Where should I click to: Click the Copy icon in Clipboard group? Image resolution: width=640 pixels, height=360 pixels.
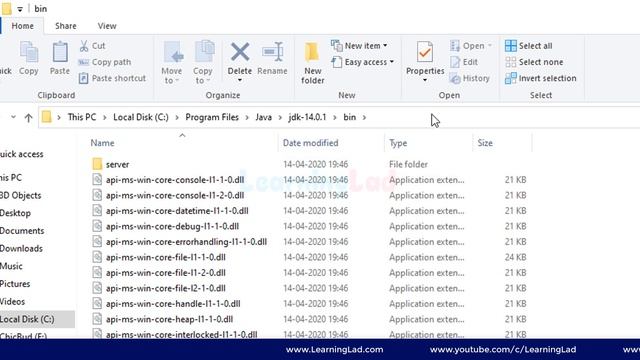(29, 53)
